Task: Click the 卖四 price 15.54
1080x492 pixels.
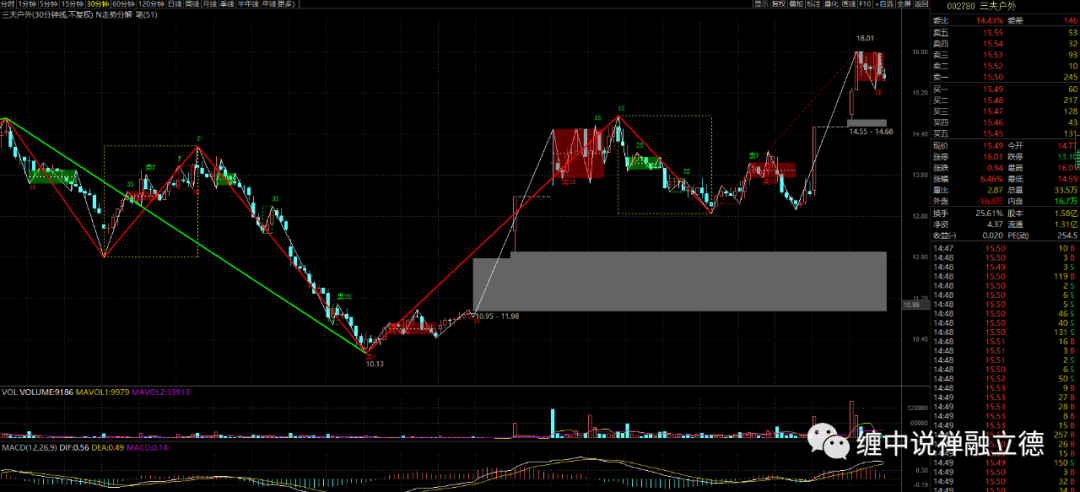Action: [993, 43]
